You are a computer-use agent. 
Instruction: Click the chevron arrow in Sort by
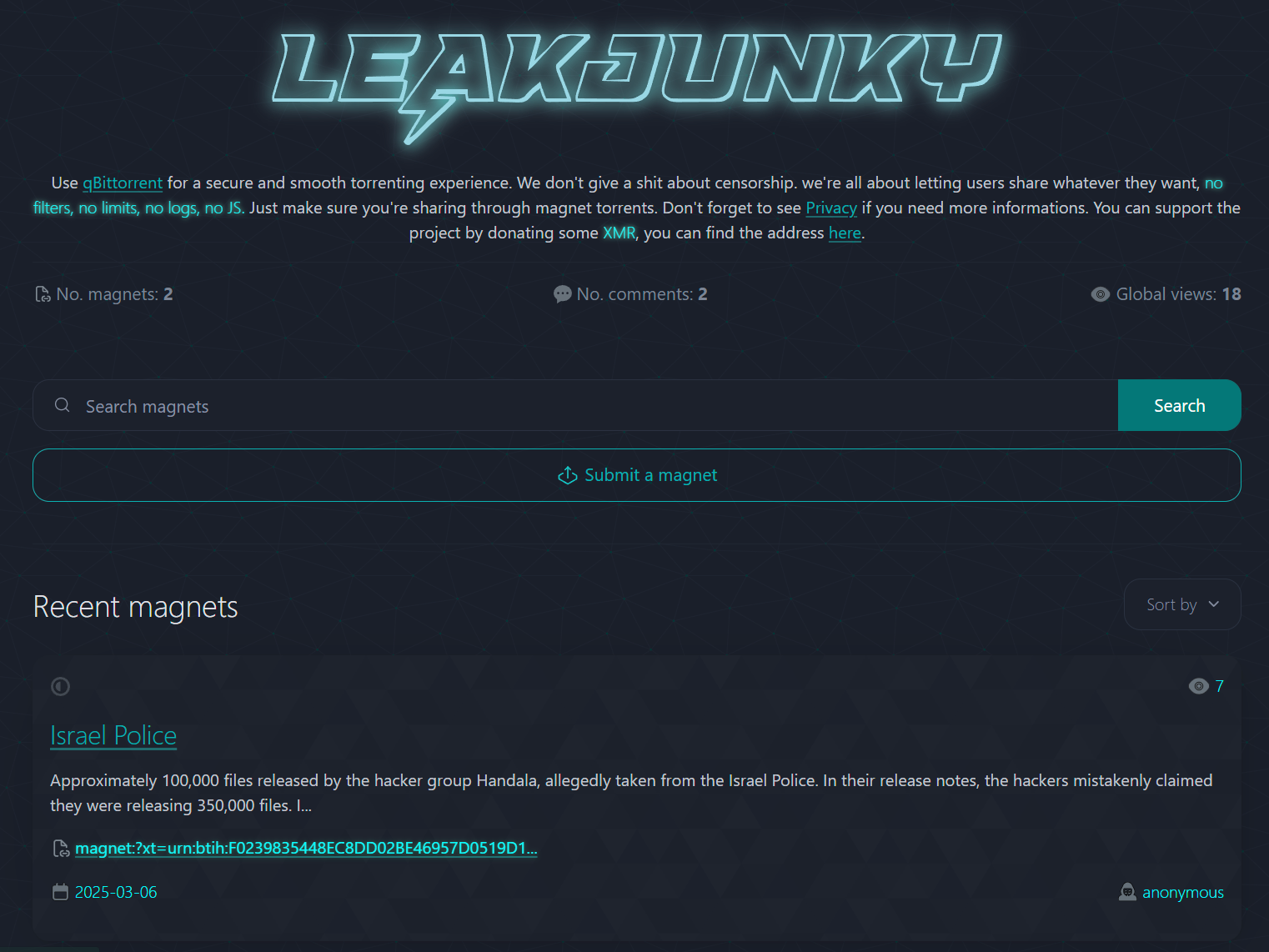click(1214, 604)
